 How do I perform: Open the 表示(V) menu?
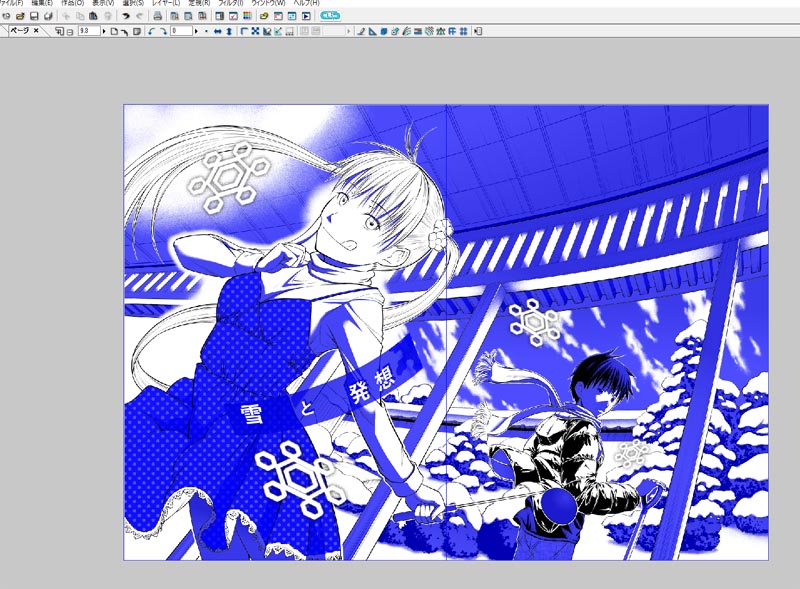point(103,3)
